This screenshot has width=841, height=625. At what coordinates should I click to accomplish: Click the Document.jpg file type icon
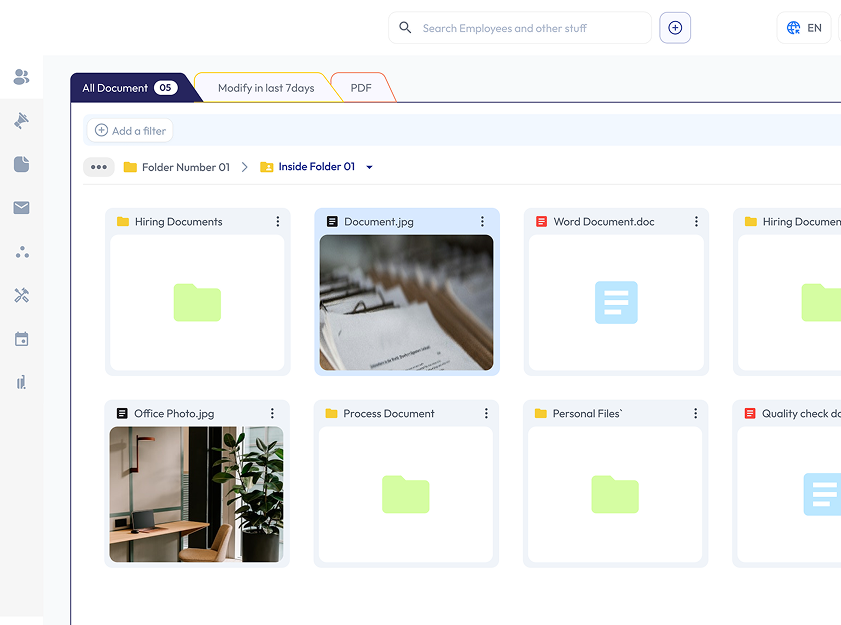[333, 222]
